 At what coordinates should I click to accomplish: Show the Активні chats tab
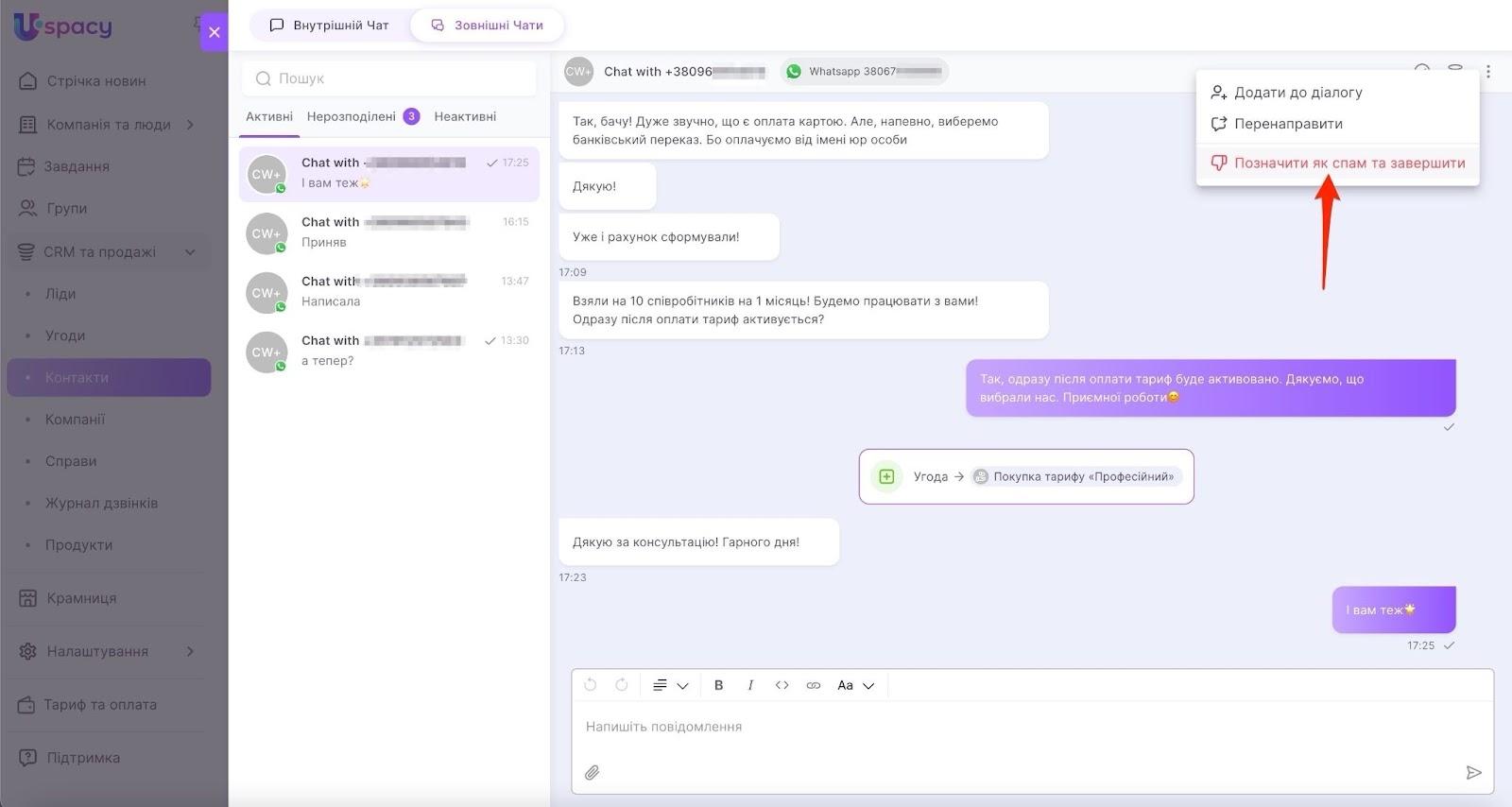click(x=269, y=116)
